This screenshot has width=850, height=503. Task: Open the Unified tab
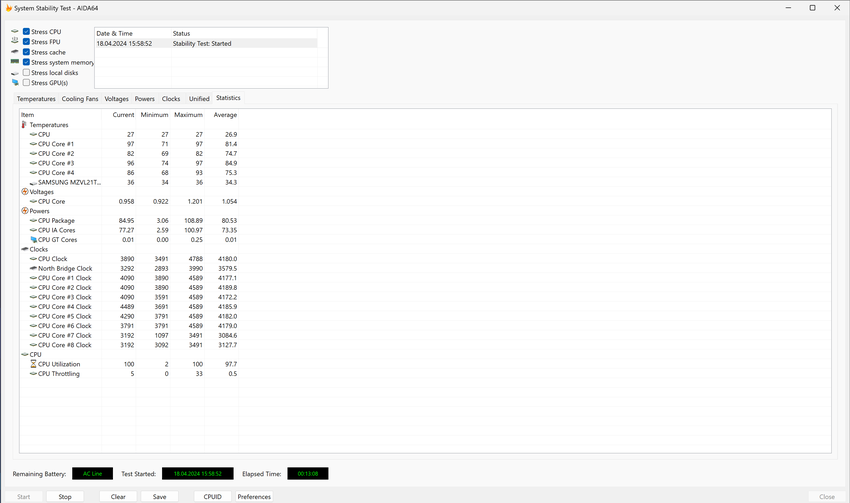click(x=199, y=99)
